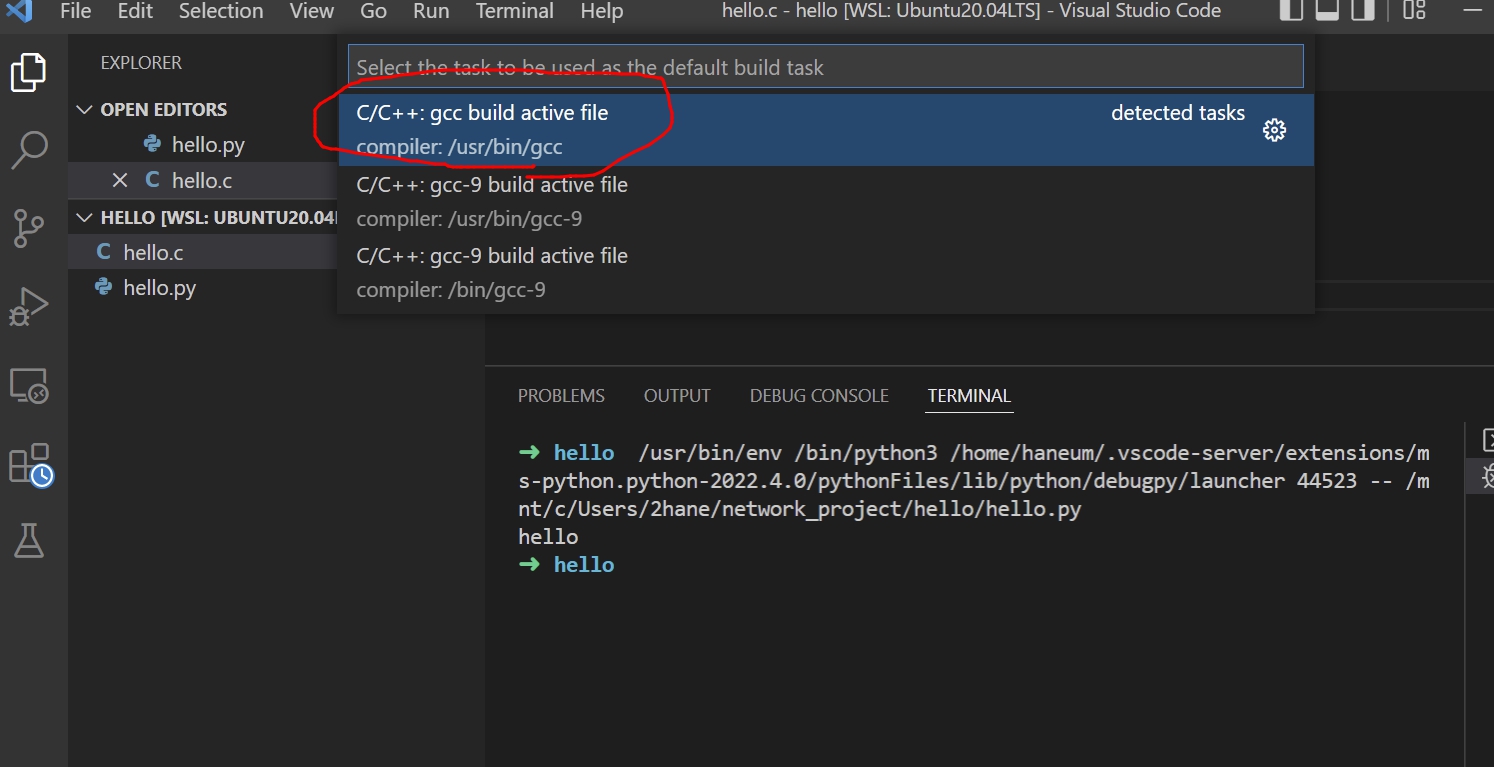This screenshot has height=767, width=1494.
Task: Switch to the PROBLEMS panel tab
Action: [561, 396]
